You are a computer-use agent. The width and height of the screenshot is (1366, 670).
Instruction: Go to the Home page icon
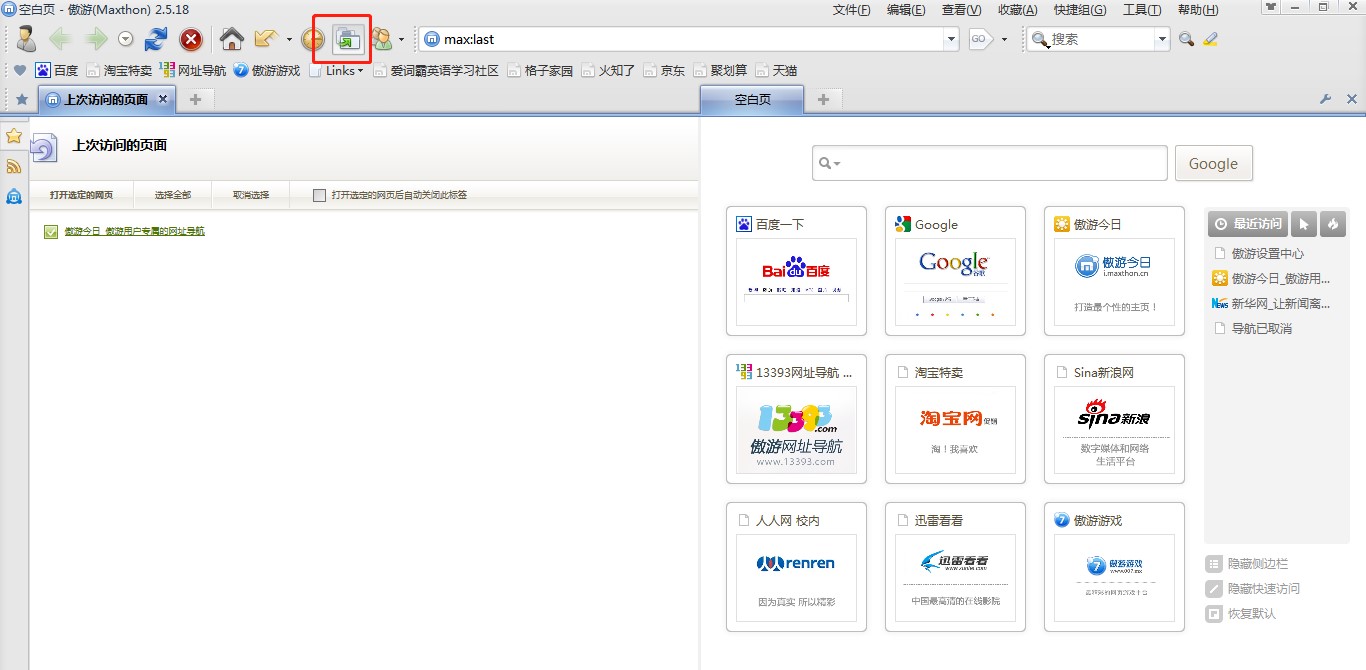click(x=232, y=40)
